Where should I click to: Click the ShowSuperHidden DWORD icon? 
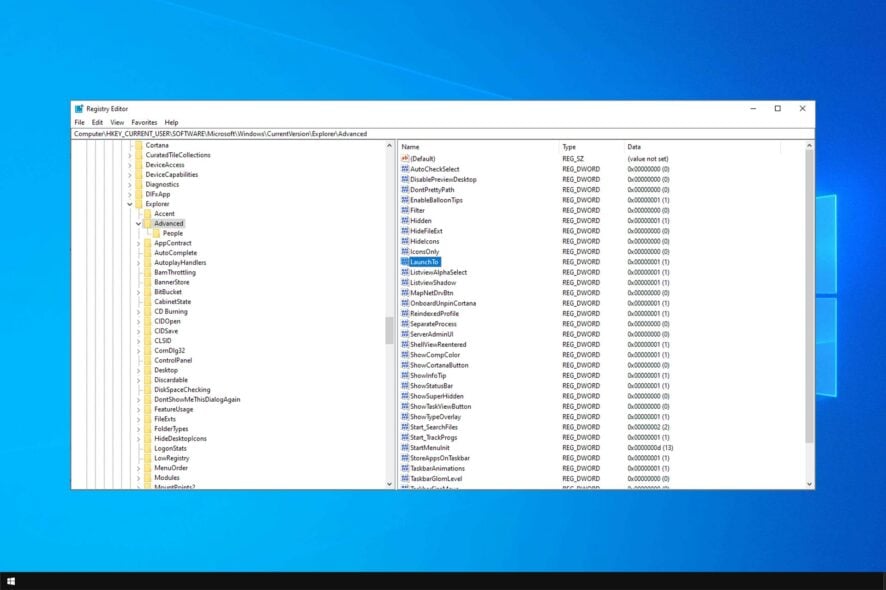tap(405, 396)
